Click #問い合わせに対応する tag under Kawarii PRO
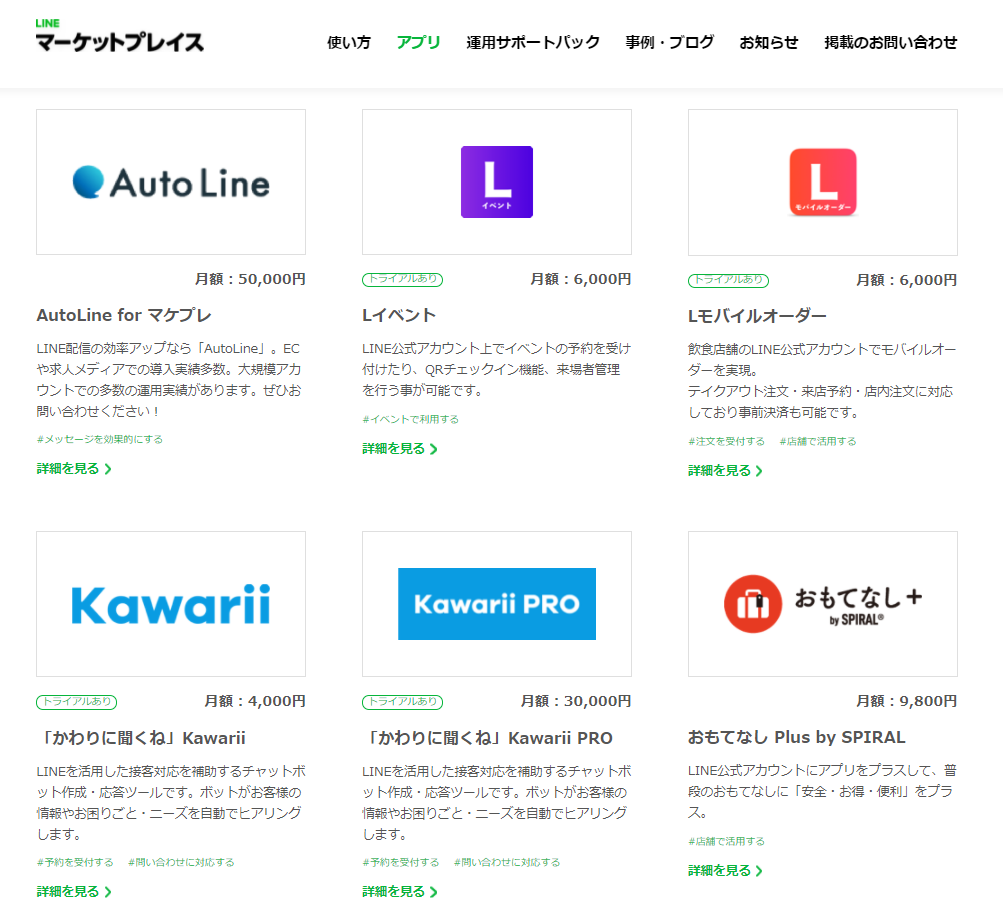1003x900 pixels. point(507,862)
